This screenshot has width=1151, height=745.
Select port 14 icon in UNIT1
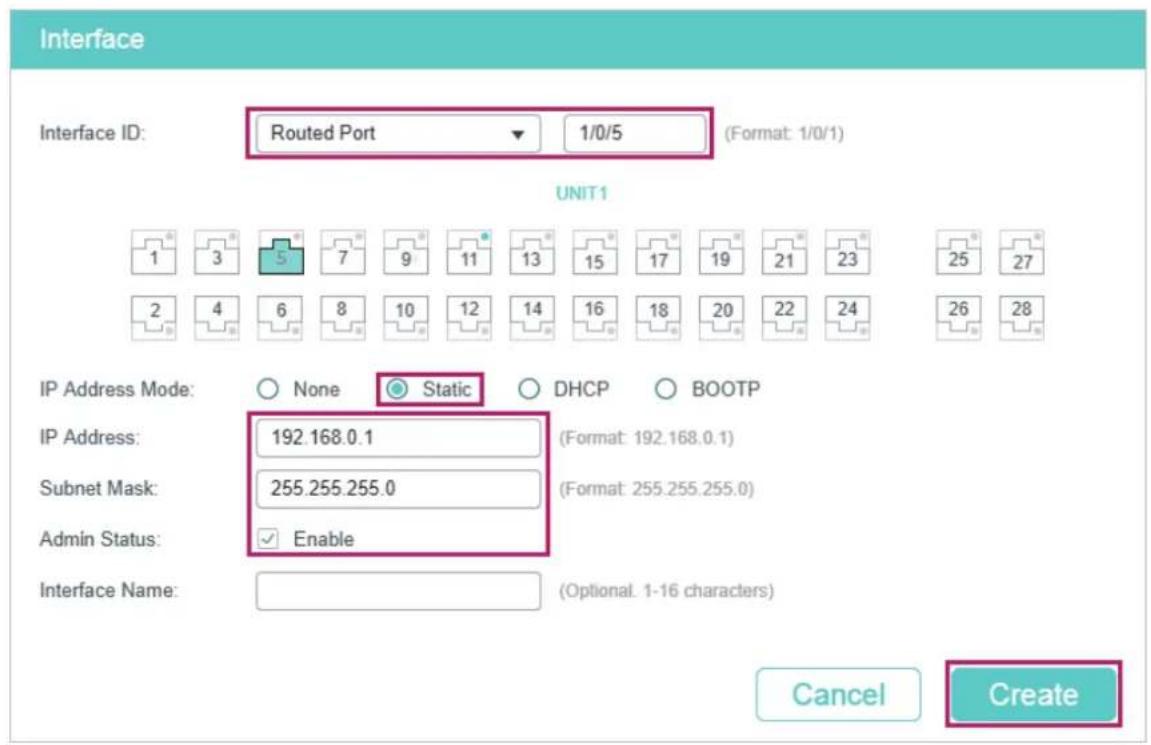click(532, 318)
